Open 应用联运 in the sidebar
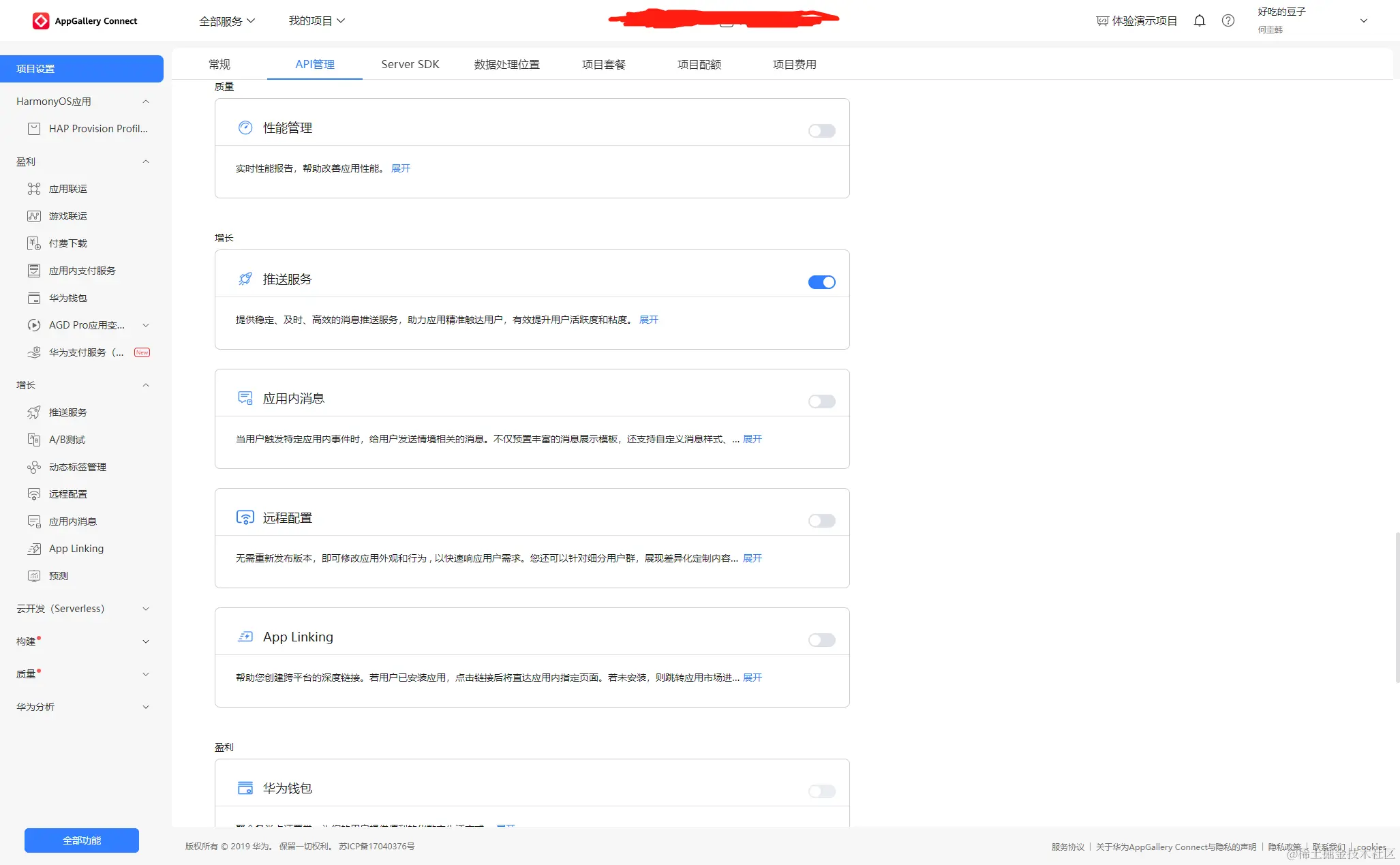 point(67,189)
